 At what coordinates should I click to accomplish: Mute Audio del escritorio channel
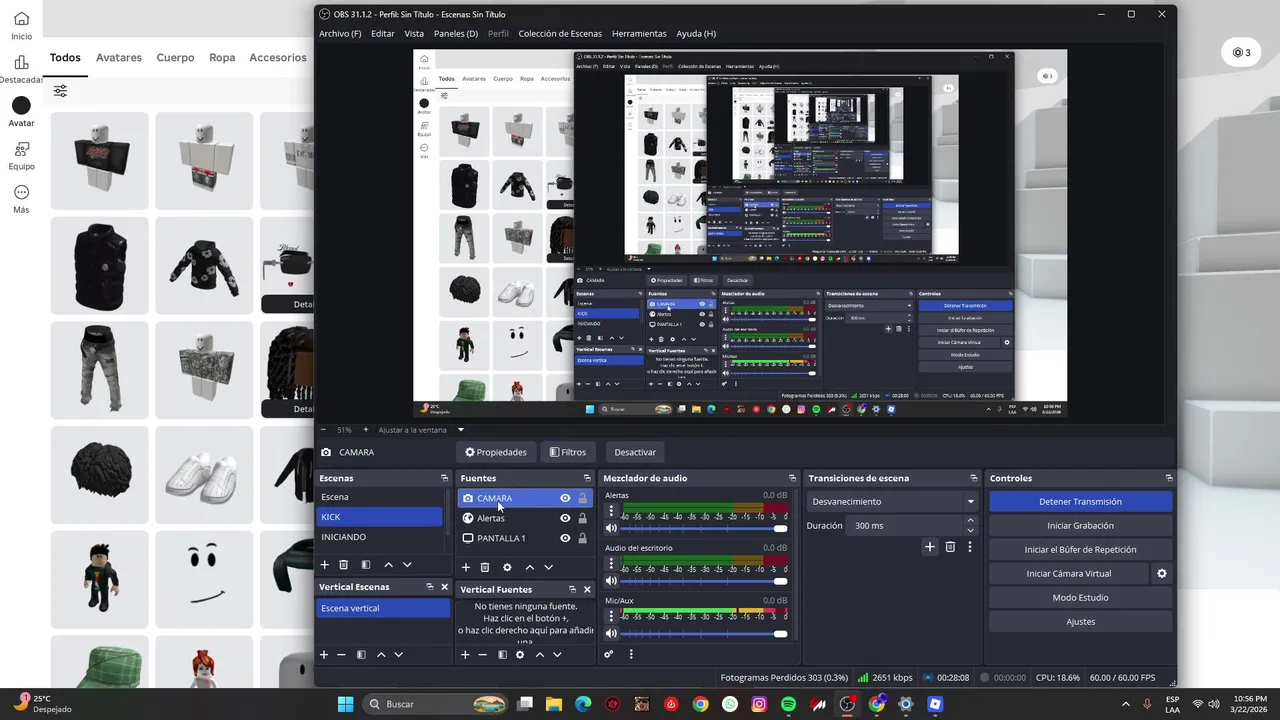click(x=611, y=581)
